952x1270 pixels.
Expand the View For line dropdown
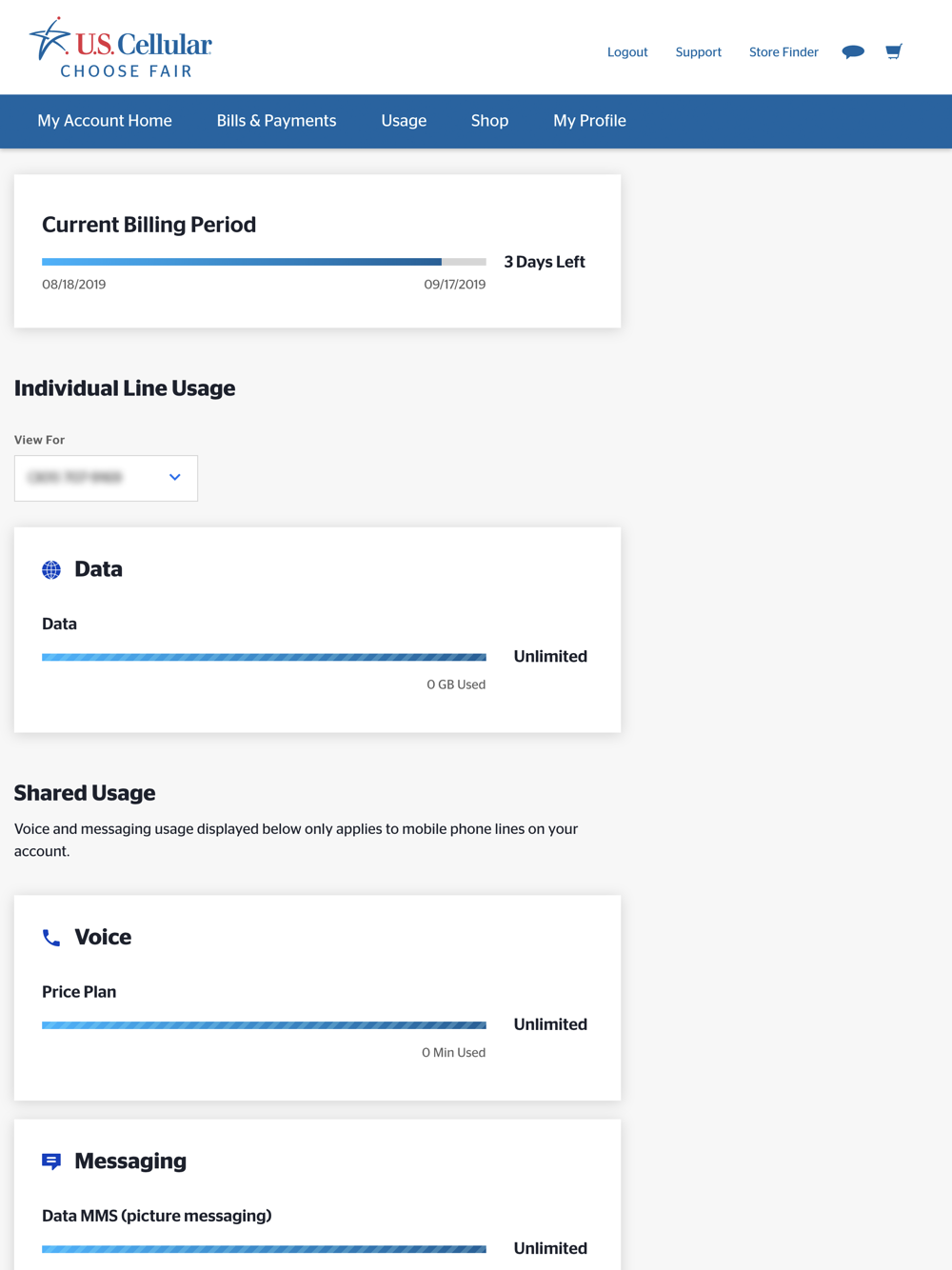[x=106, y=478]
